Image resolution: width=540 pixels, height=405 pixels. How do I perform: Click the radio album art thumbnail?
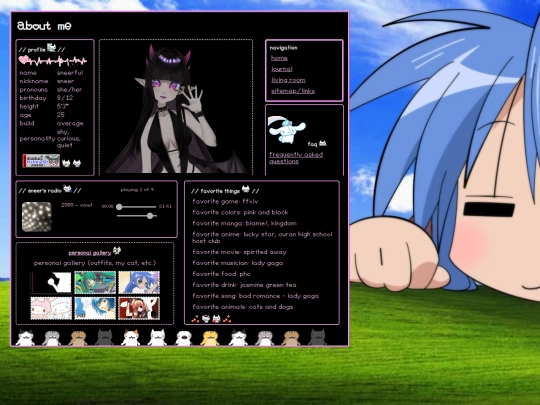(x=37, y=217)
